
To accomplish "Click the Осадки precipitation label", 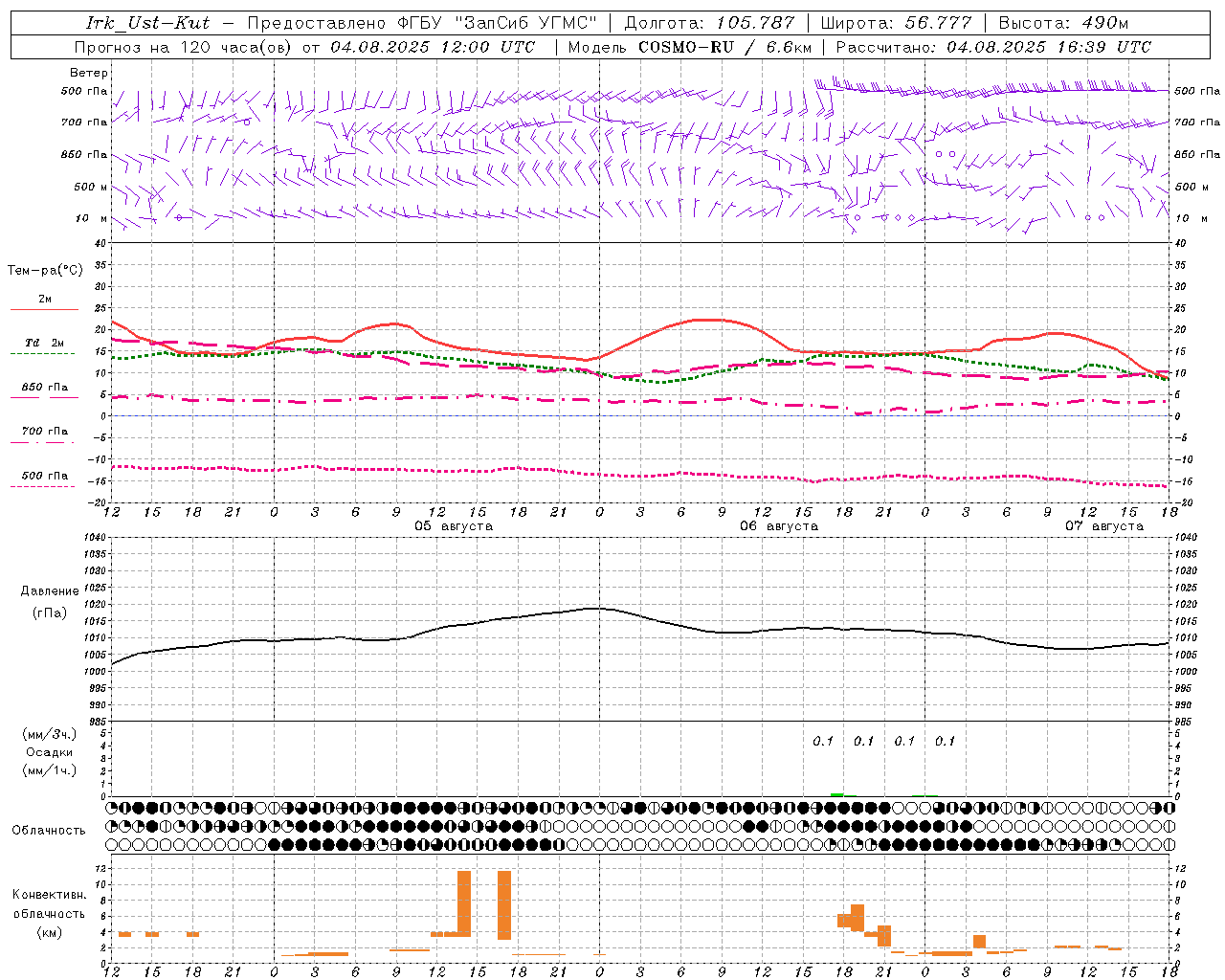I will click(x=50, y=752).
